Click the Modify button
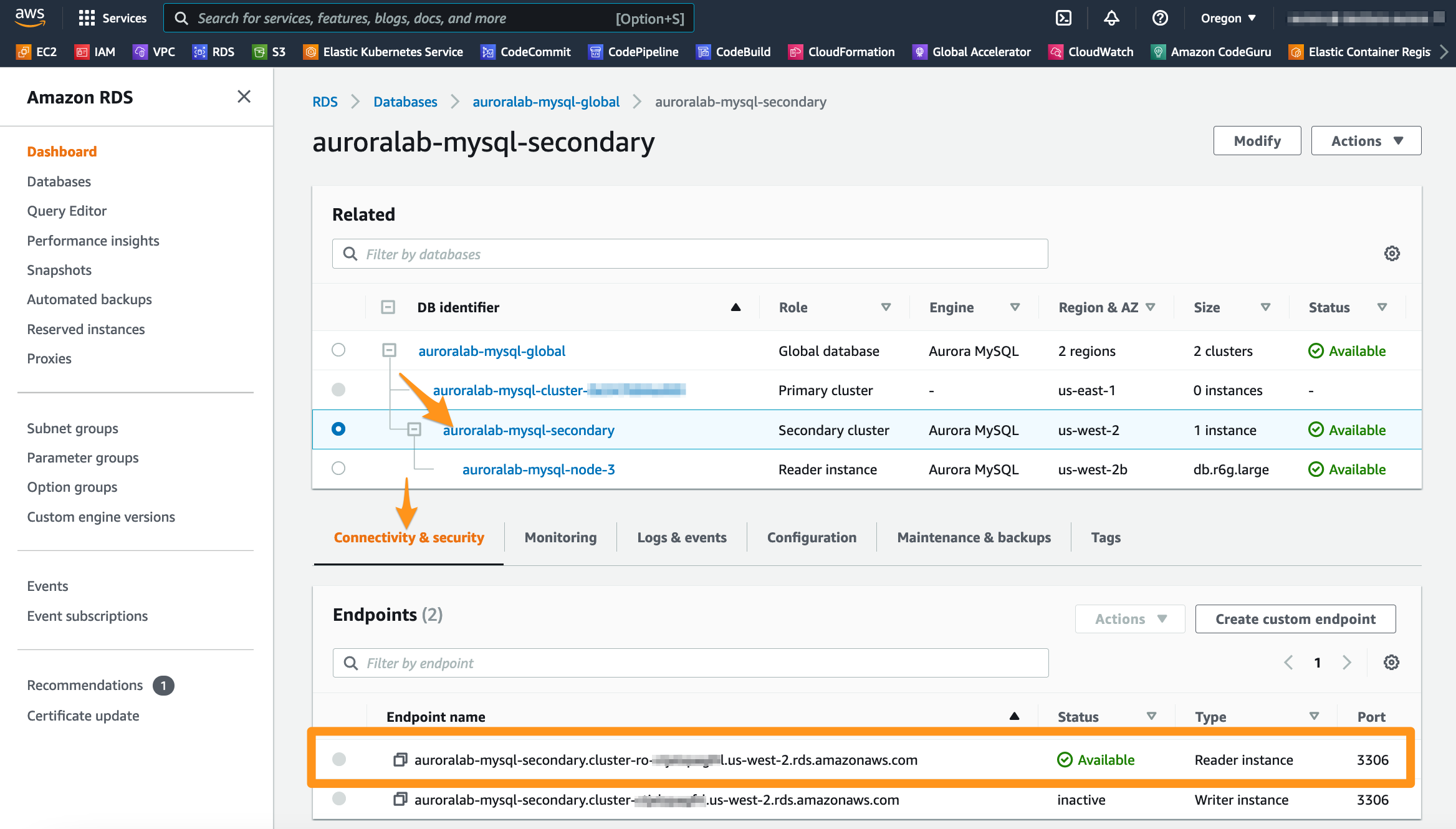The width and height of the screenshot is (1456, 829). click(x=1257, y=141)
